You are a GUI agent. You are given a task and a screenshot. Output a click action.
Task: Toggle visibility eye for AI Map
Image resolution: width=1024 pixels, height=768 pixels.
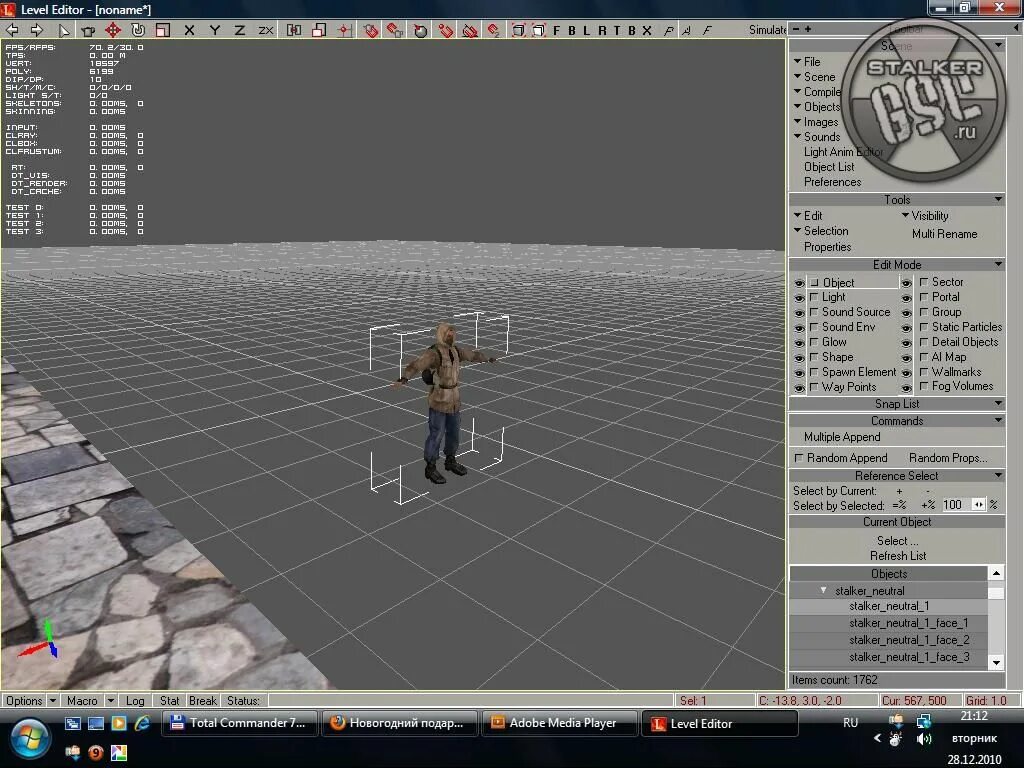(906, 358)
